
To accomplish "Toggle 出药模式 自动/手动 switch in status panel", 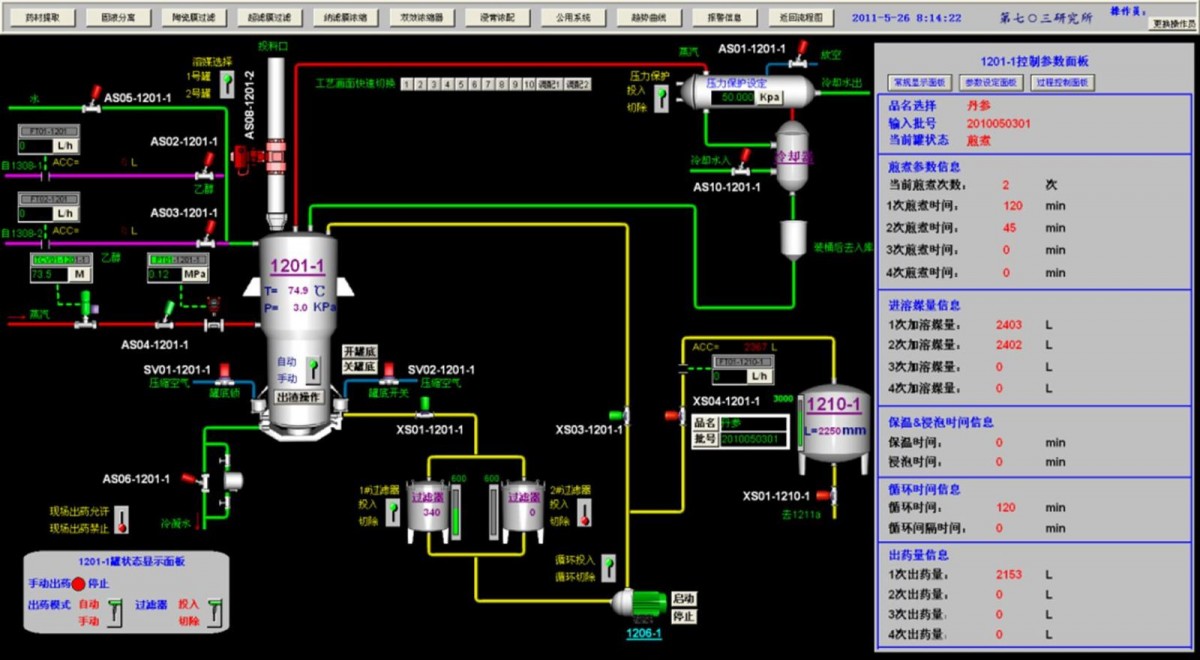I will pos(115,611).
